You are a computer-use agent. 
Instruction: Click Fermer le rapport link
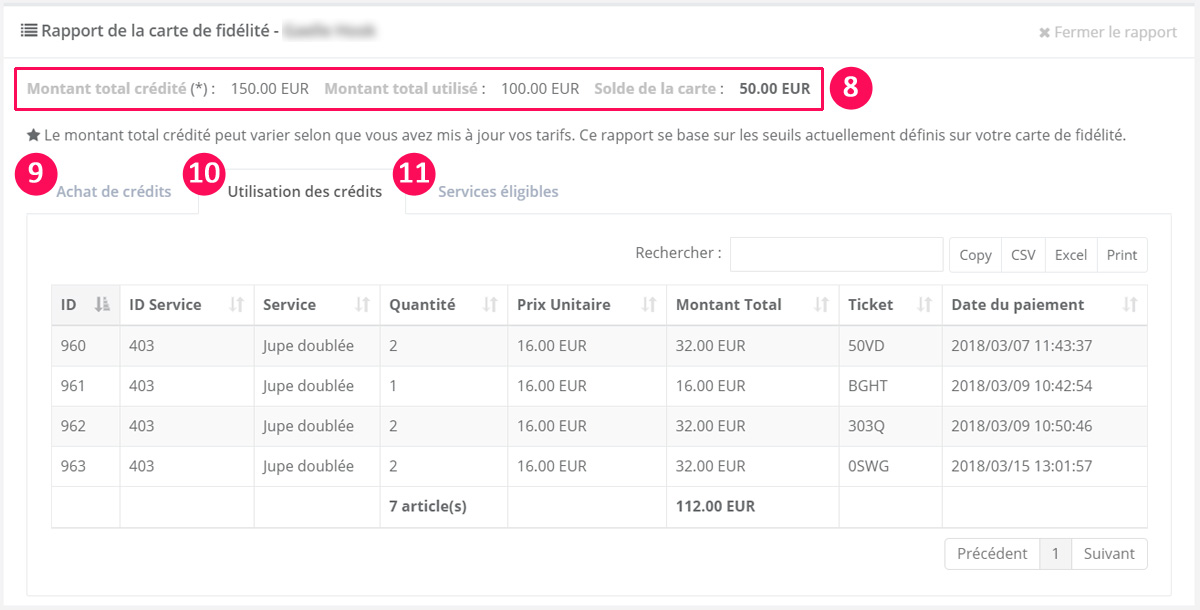(1108, 32)
